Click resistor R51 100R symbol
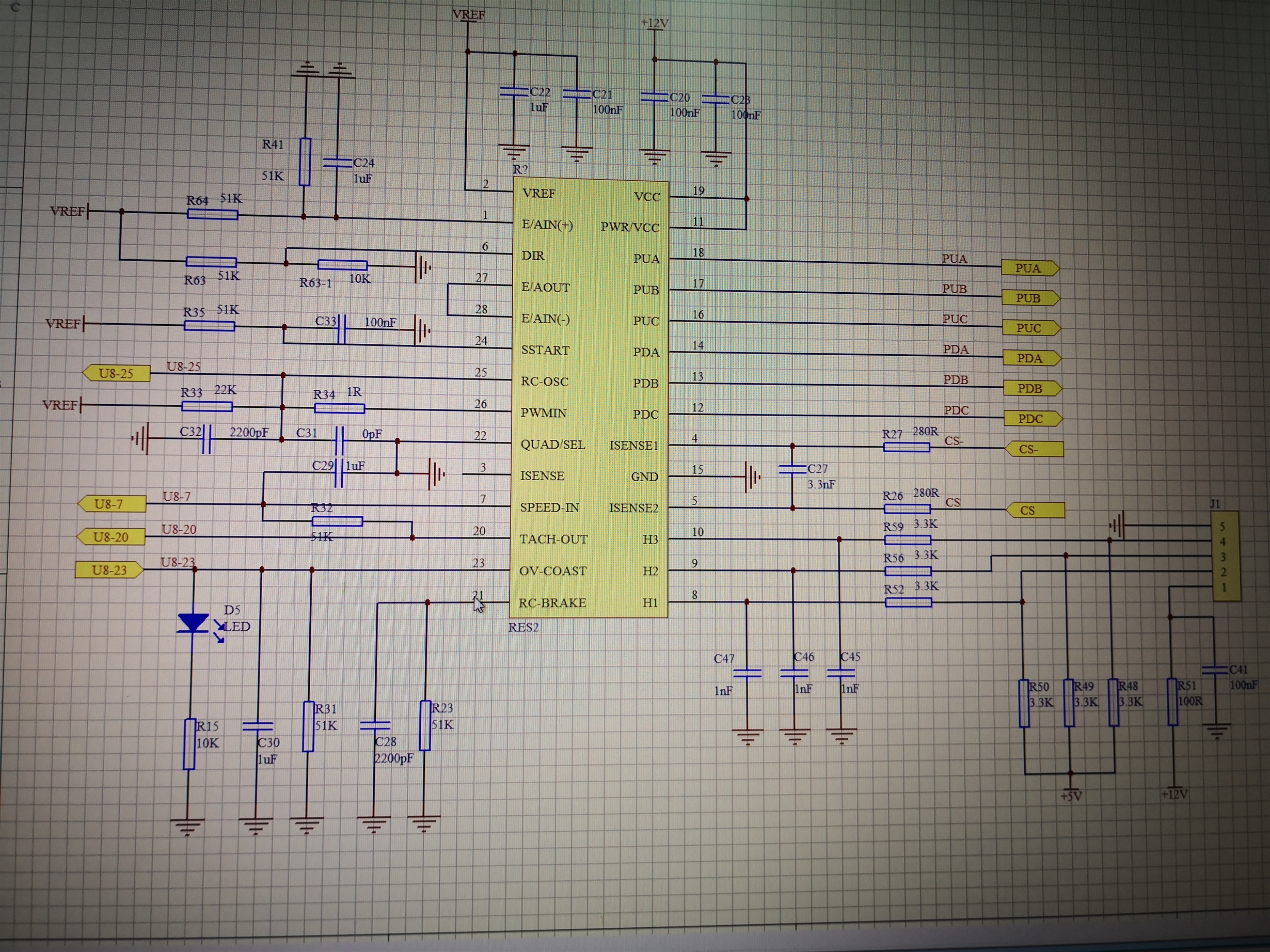Image resolution: width=1270 pixels, height=952 pixels. 1172,702
